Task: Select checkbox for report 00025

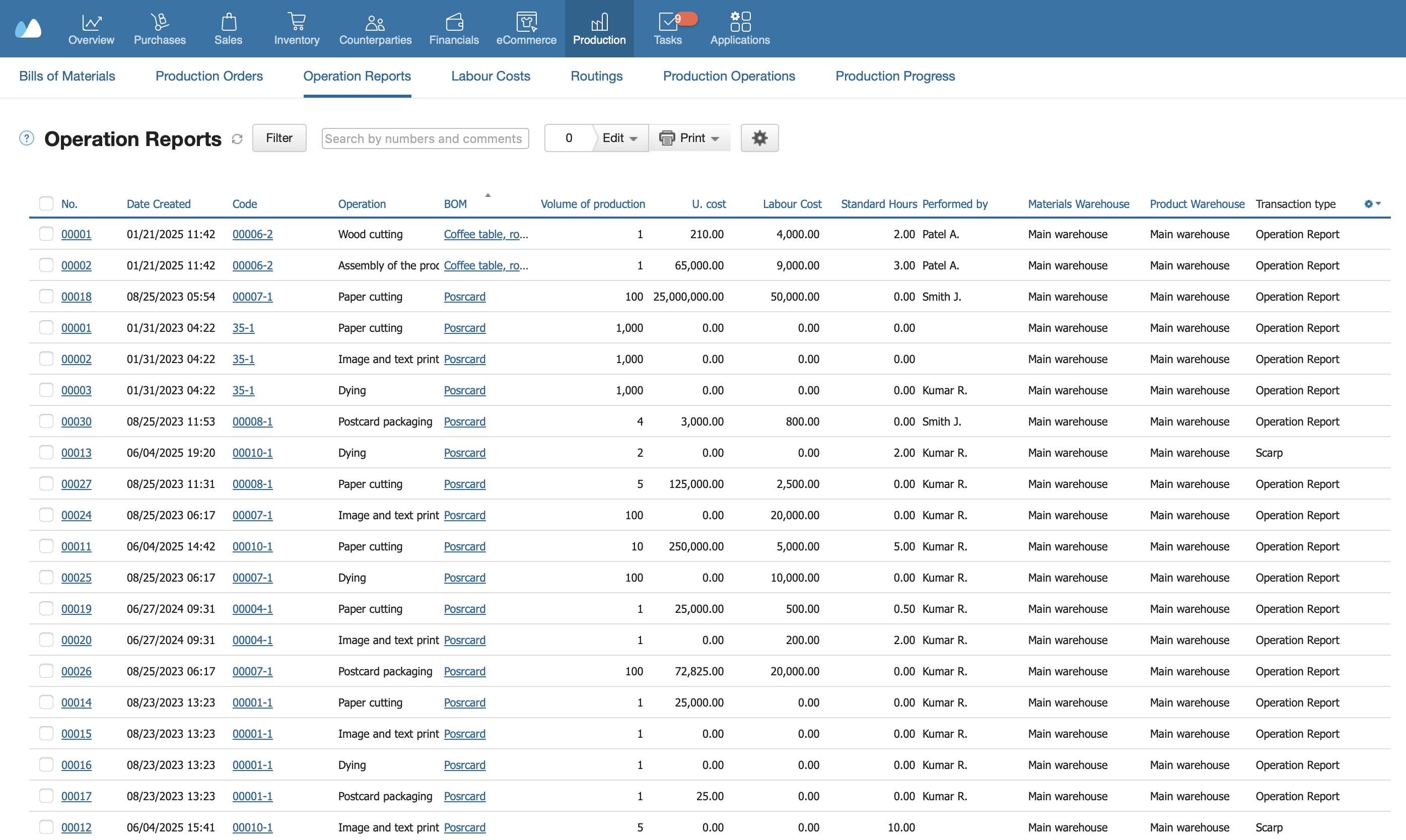Action: [46, 577]
